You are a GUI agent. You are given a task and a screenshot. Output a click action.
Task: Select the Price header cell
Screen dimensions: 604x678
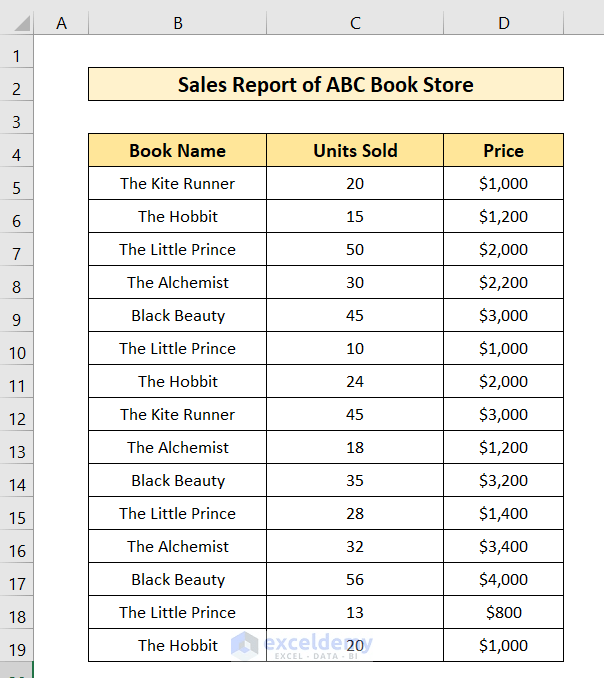503,151
